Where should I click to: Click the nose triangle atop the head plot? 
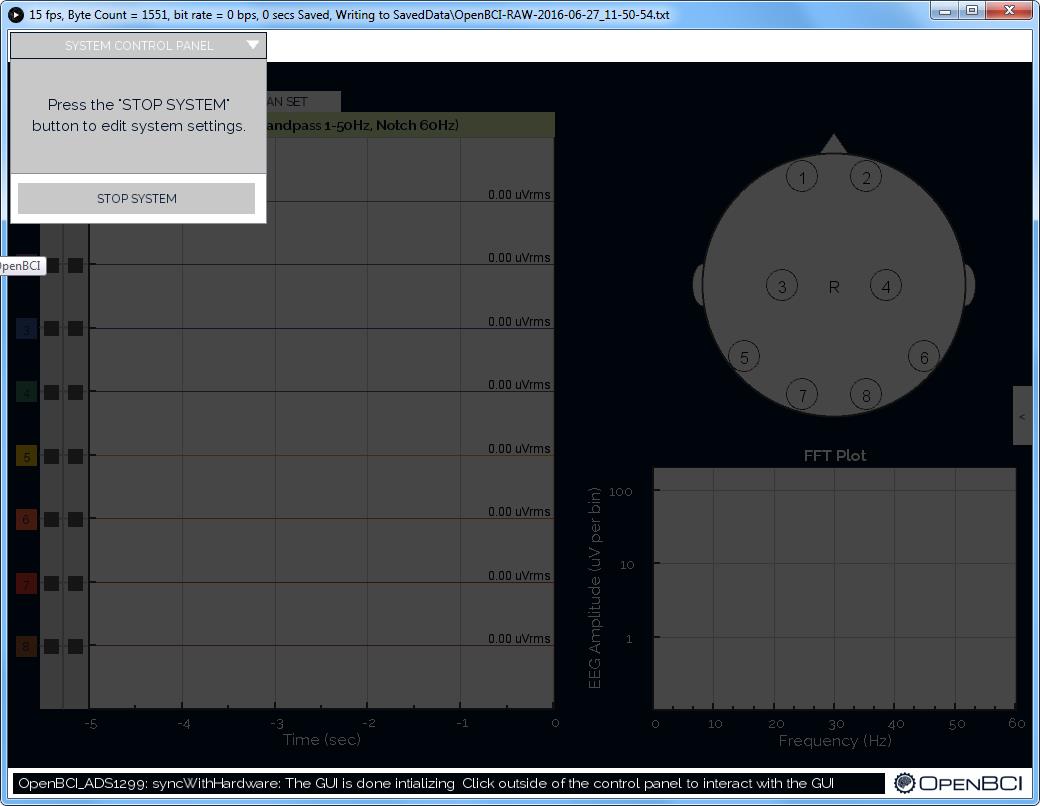pos(834,145)
